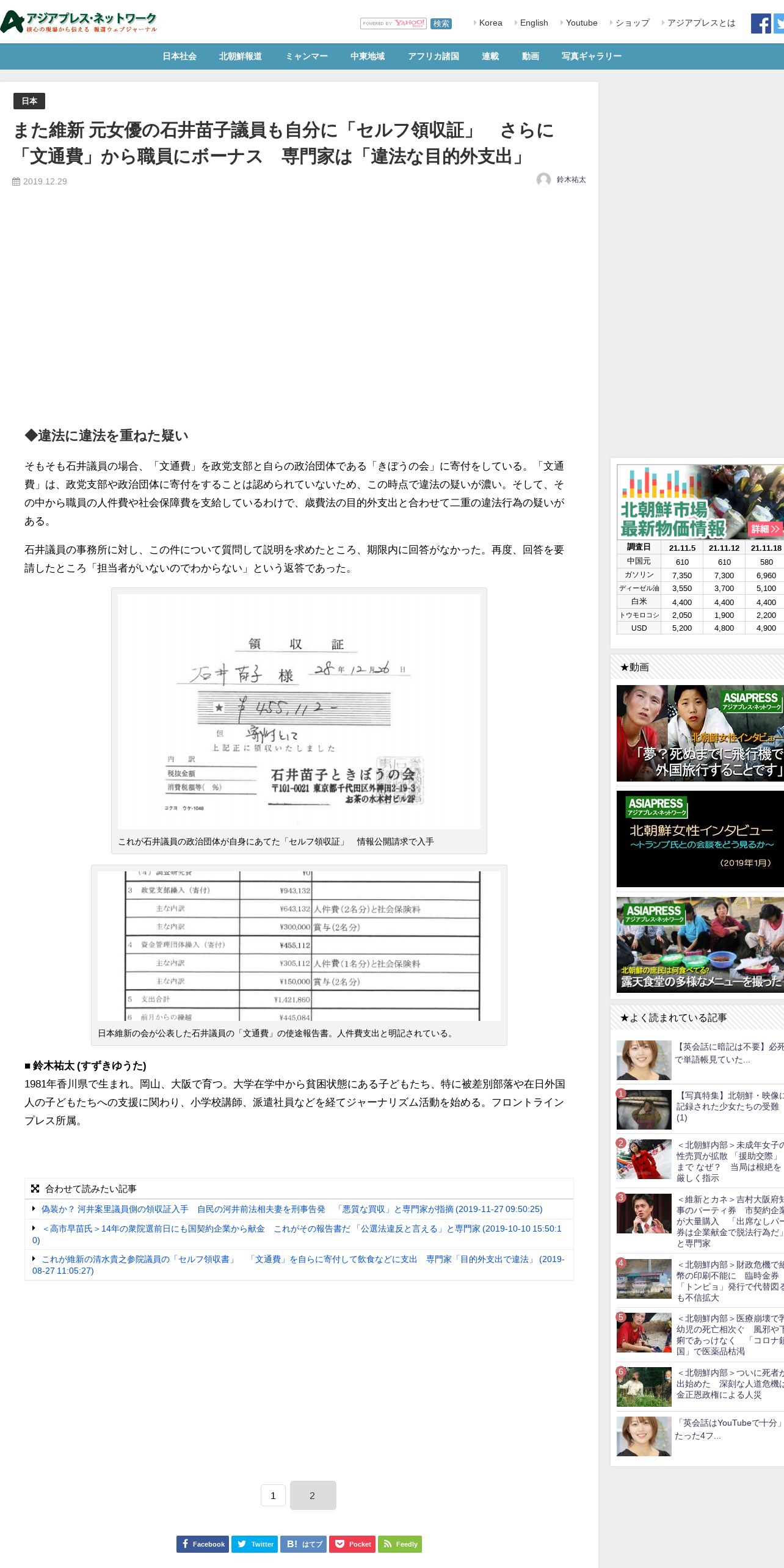784x1568 pixels.
Task: Click page 2 pagination button
Action: (313, 1495)
